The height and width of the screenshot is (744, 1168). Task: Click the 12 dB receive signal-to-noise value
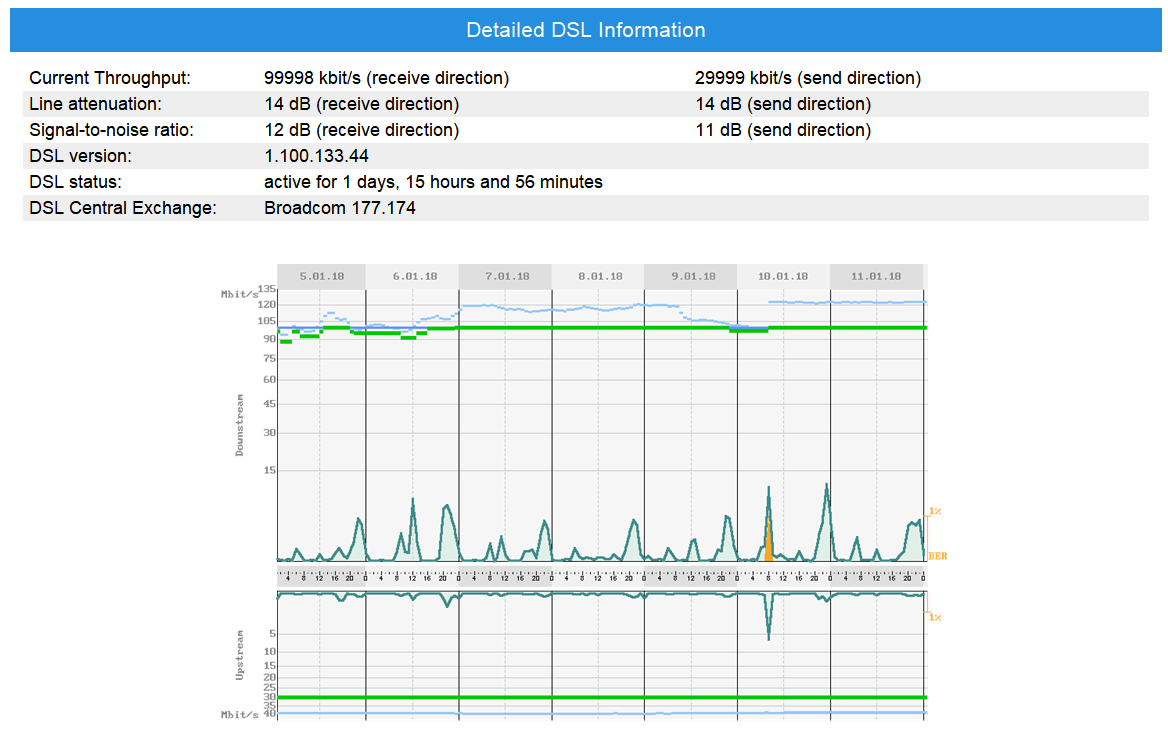[361, 130]
